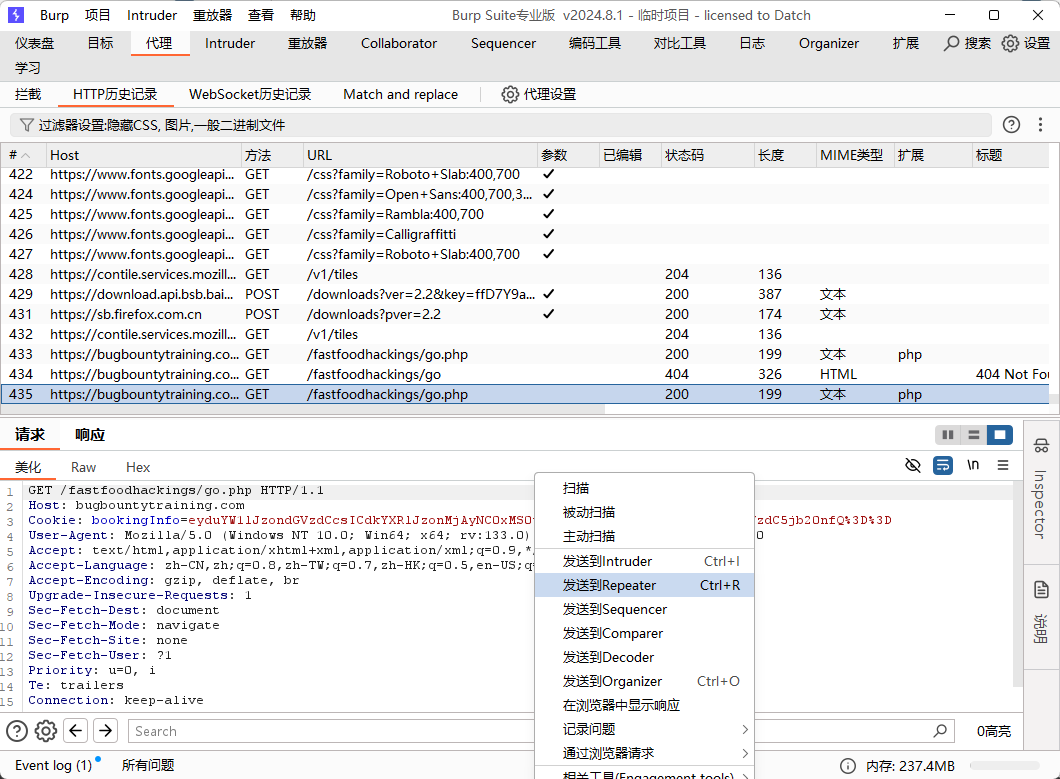The width and height of the screenshot is (1060, 779).
Task: Switch to the 目标 tab
Action: coord(100,43)
